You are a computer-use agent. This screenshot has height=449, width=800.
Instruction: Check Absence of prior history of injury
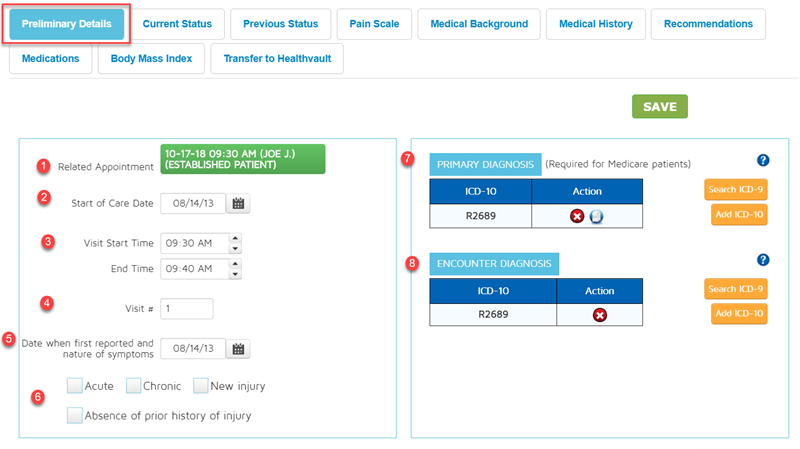(x=75, y=415)
